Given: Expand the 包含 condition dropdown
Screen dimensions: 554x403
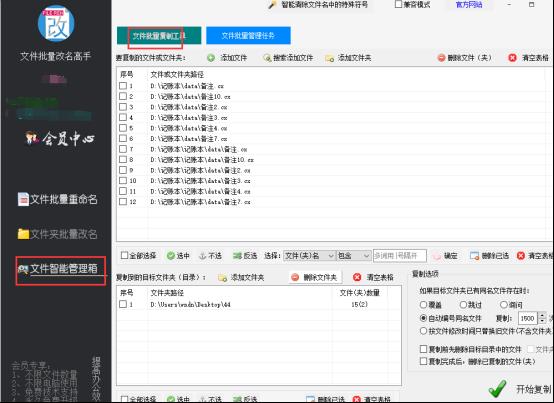Looking at the screenshot, I should click(366, 255).
